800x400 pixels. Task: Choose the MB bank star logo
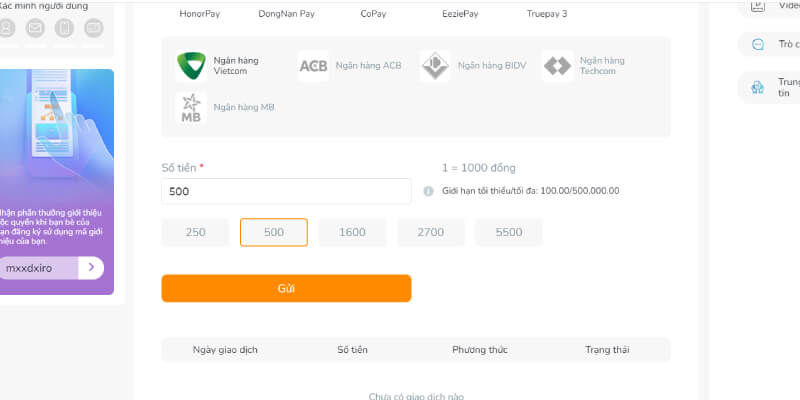[x=191, y=108]
